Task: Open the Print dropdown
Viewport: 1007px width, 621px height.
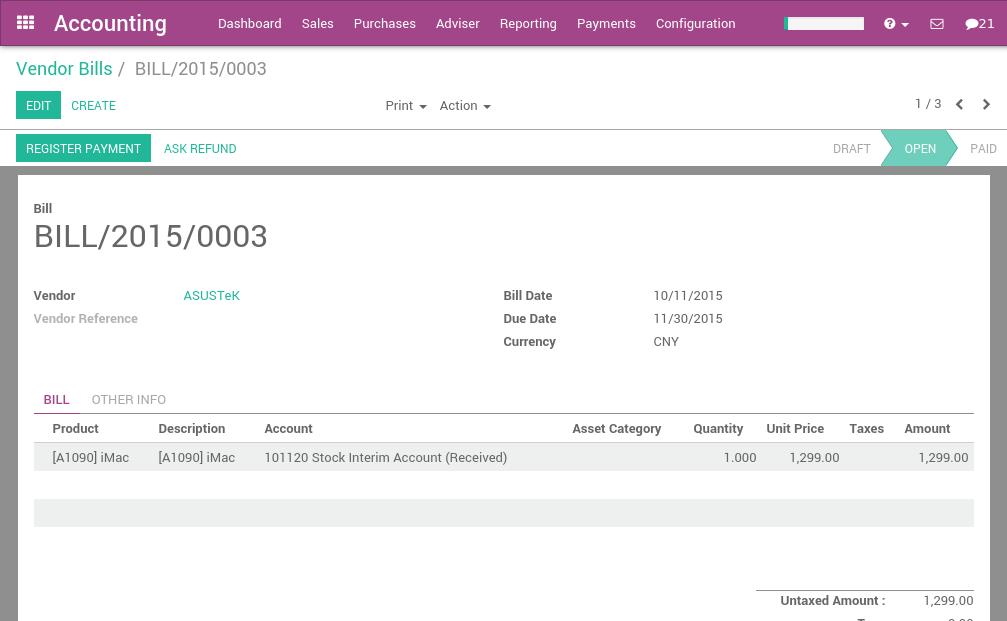Action: 405,105
